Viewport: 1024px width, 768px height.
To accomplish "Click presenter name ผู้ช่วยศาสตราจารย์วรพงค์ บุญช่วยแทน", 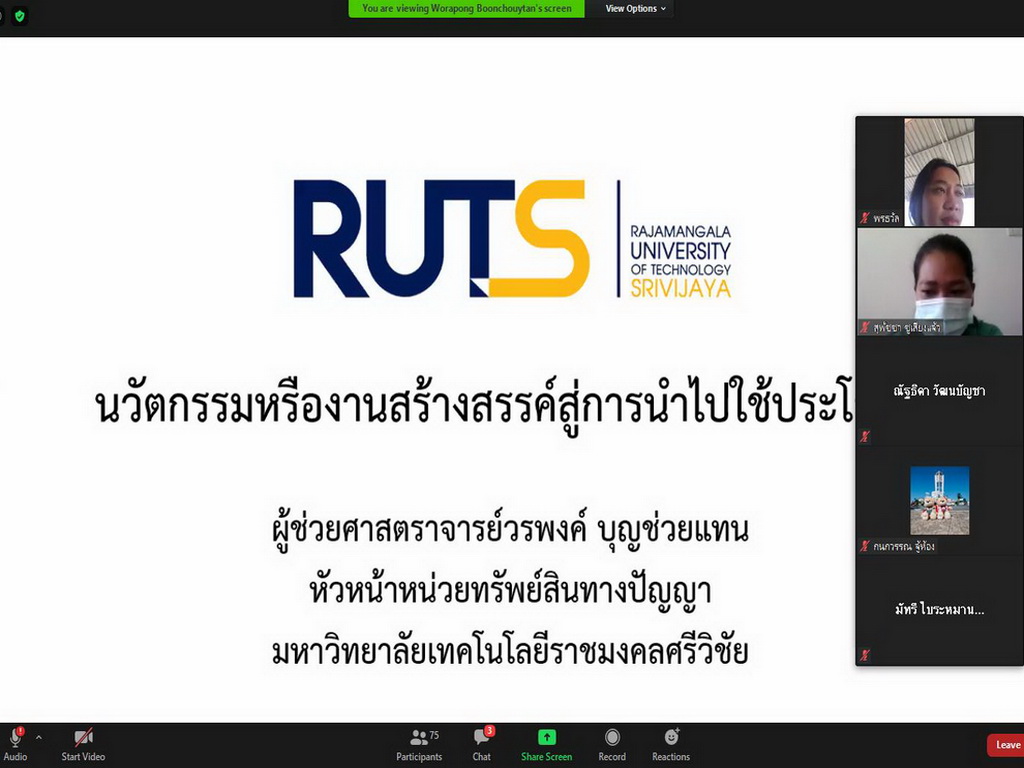I will pos(511,530).
